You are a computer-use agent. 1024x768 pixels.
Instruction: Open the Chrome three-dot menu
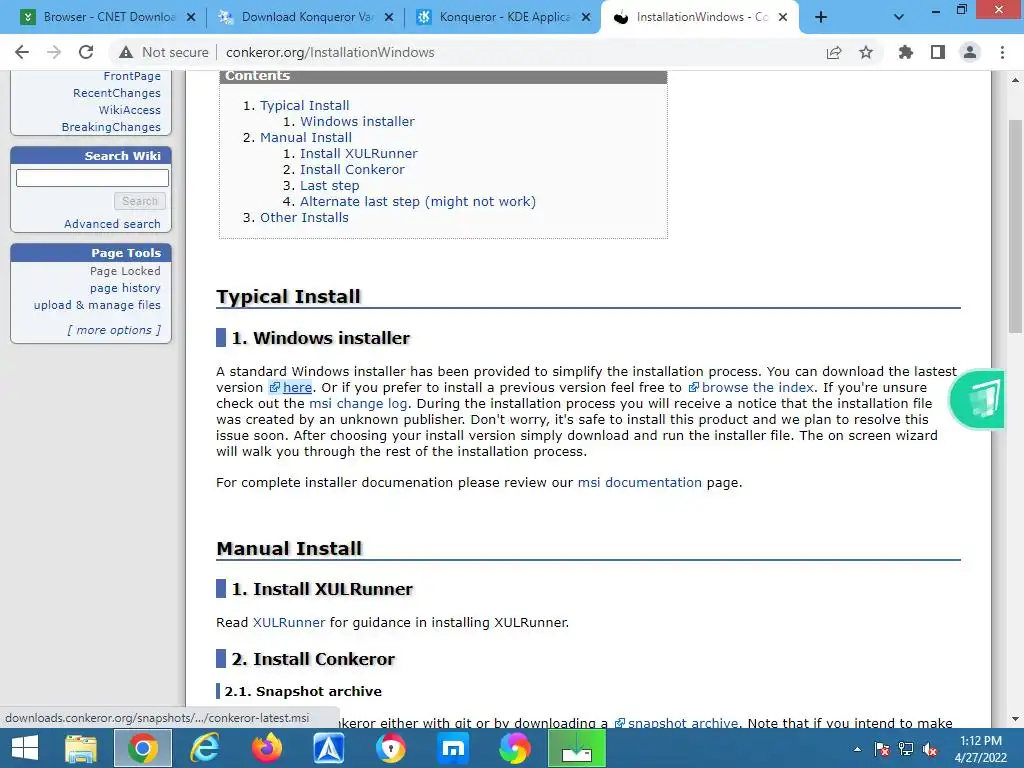click(1002, 52)
